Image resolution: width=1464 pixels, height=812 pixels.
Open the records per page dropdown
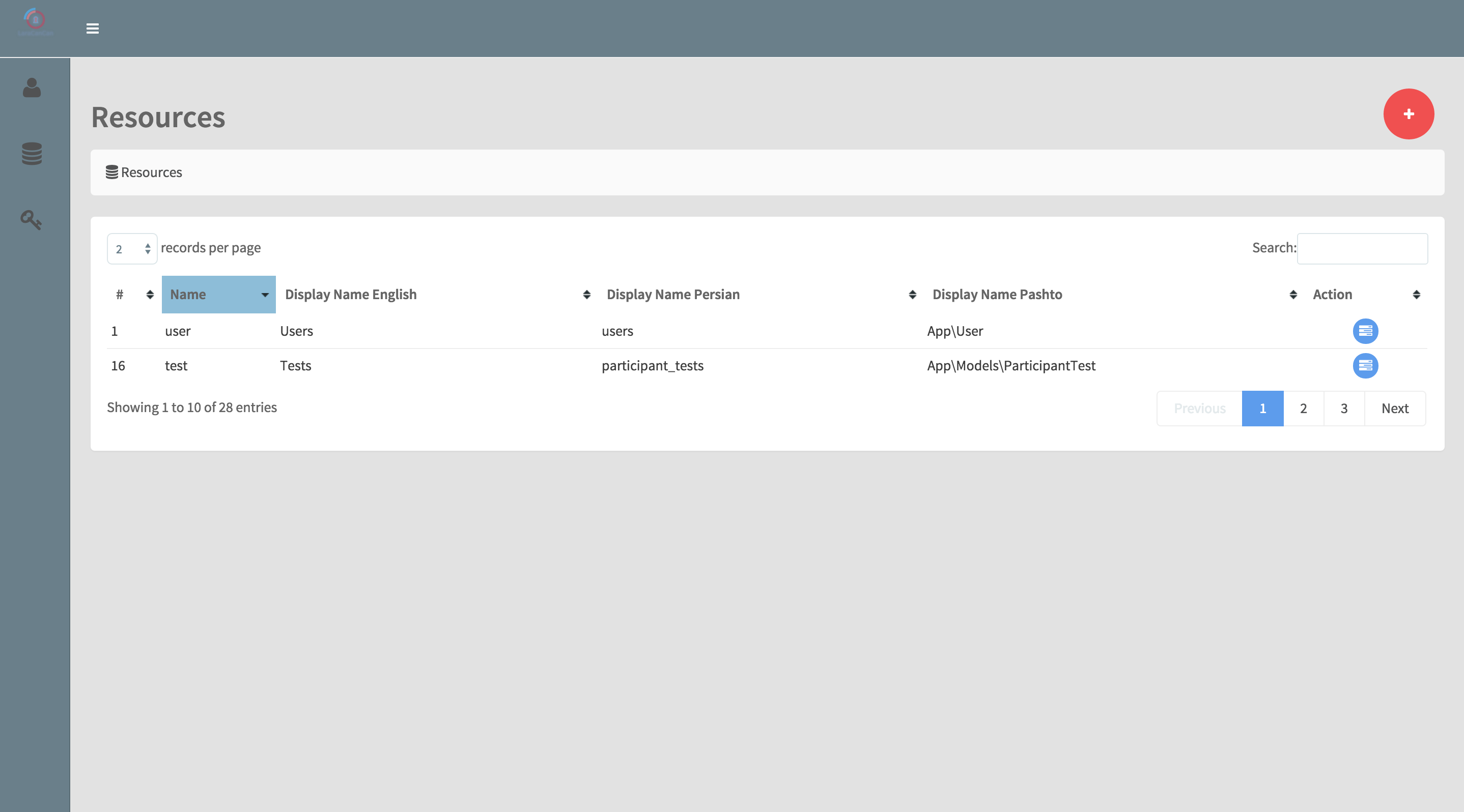click(x=132, y=249)
